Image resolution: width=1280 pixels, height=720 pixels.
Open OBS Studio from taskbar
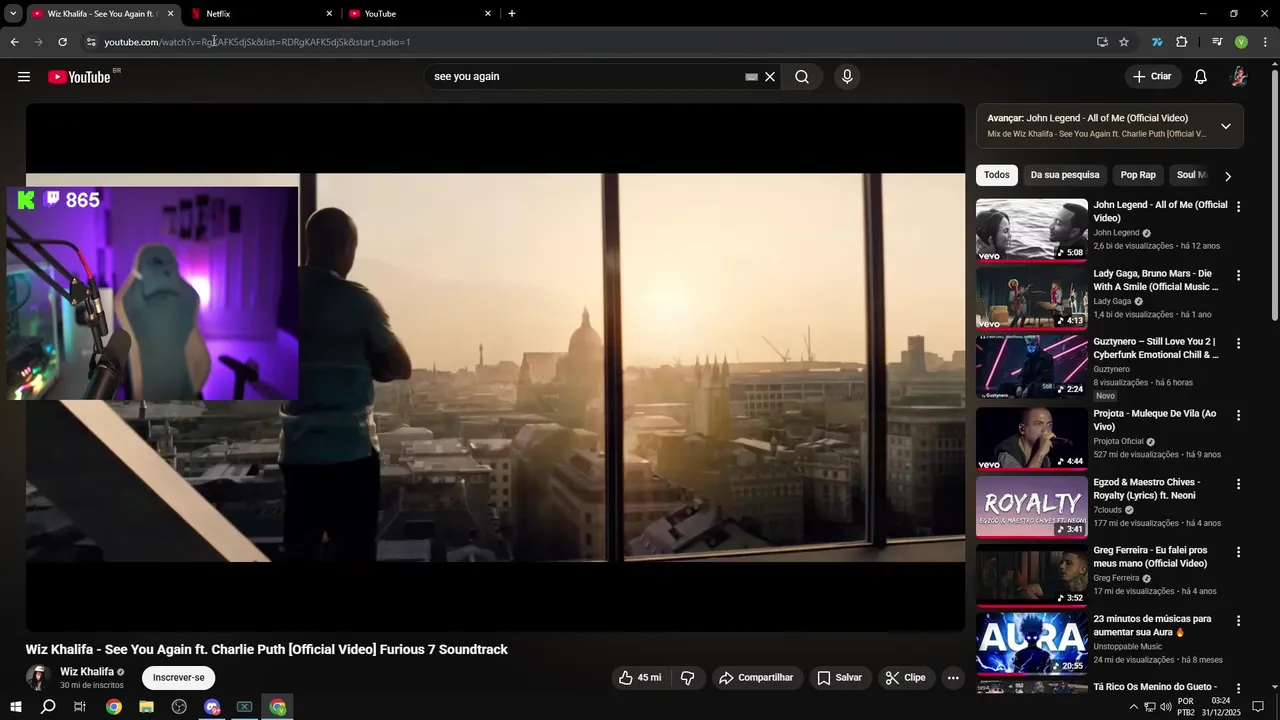click(179, 707)
